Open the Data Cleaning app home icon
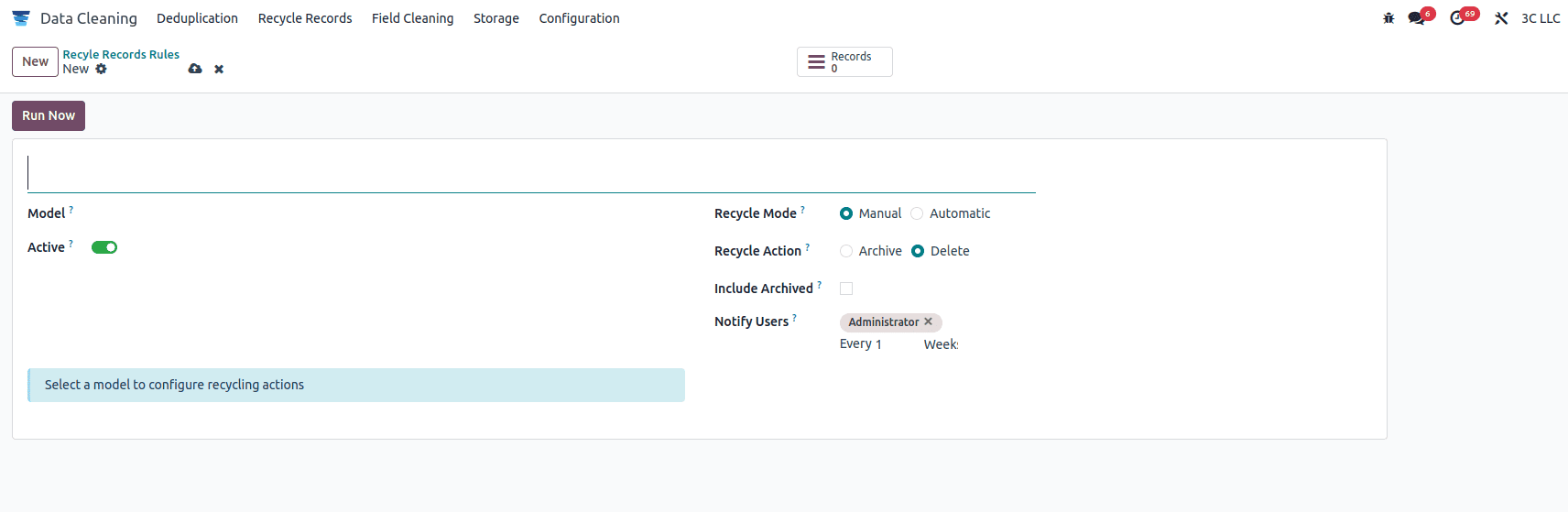The height and width of the screenshot is (512, 1568). click(x=21, y=18)
